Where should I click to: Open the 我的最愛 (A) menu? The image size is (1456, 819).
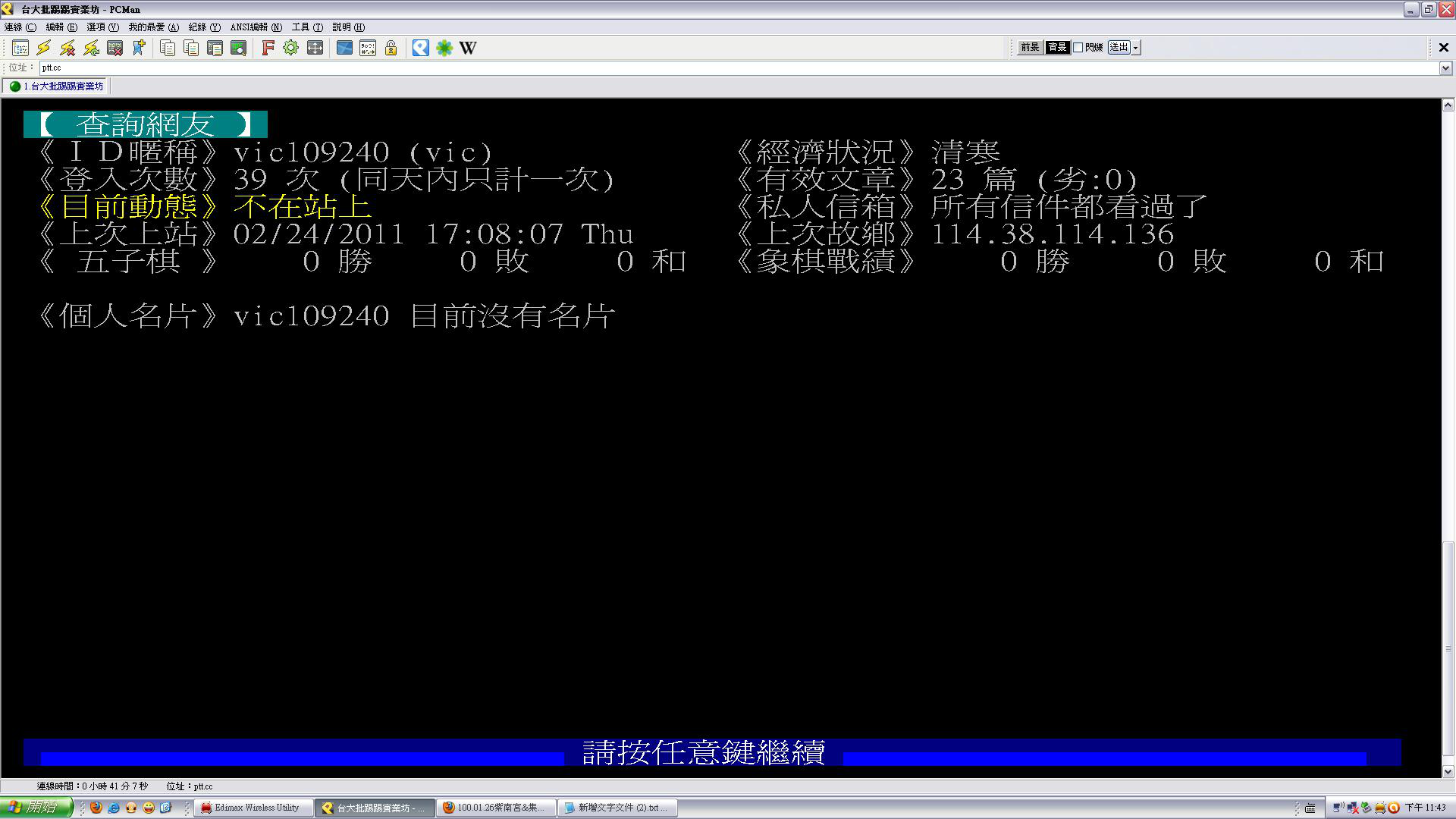[154, 27]
